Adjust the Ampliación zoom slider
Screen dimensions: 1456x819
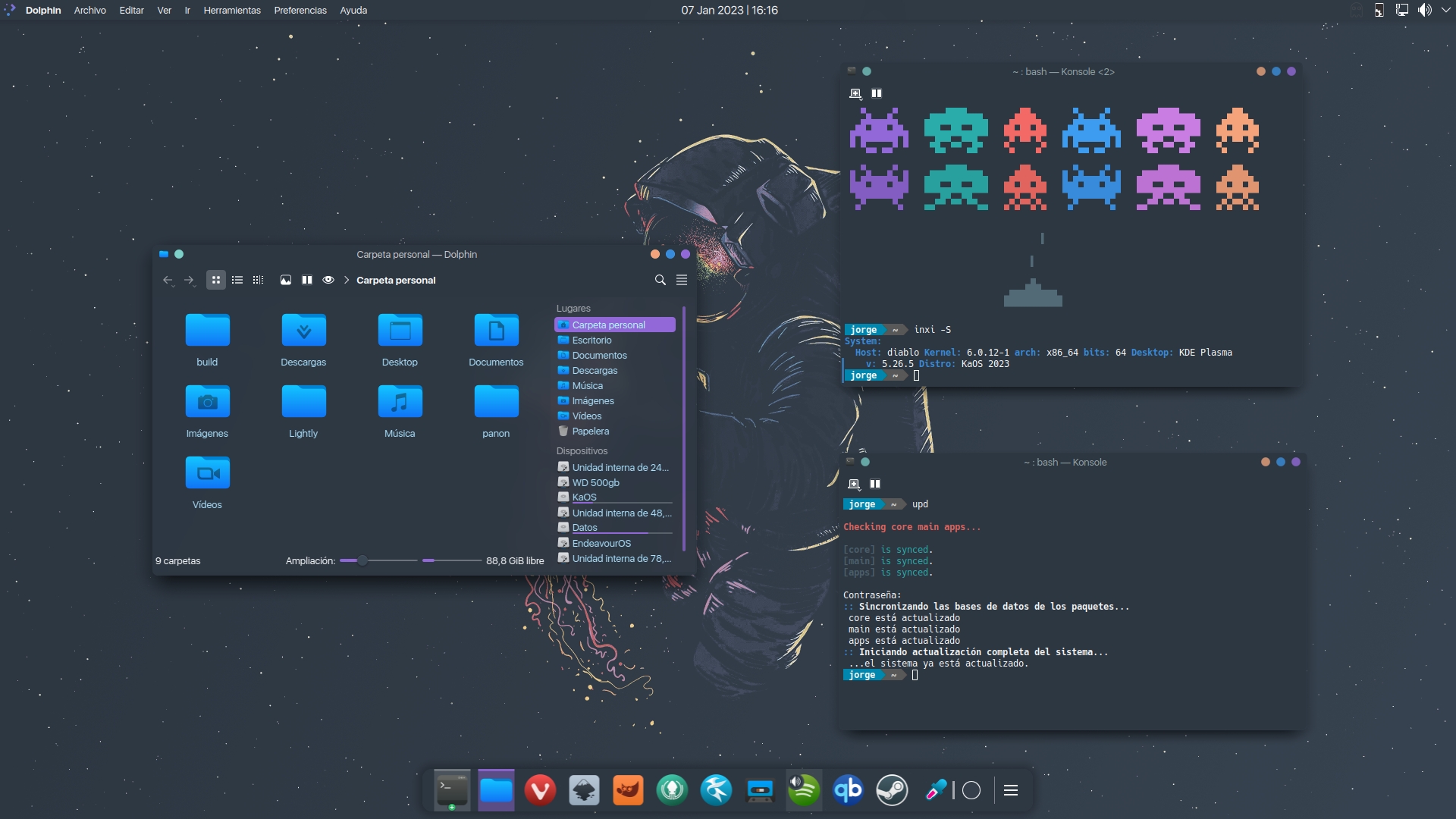pos(378,560)
